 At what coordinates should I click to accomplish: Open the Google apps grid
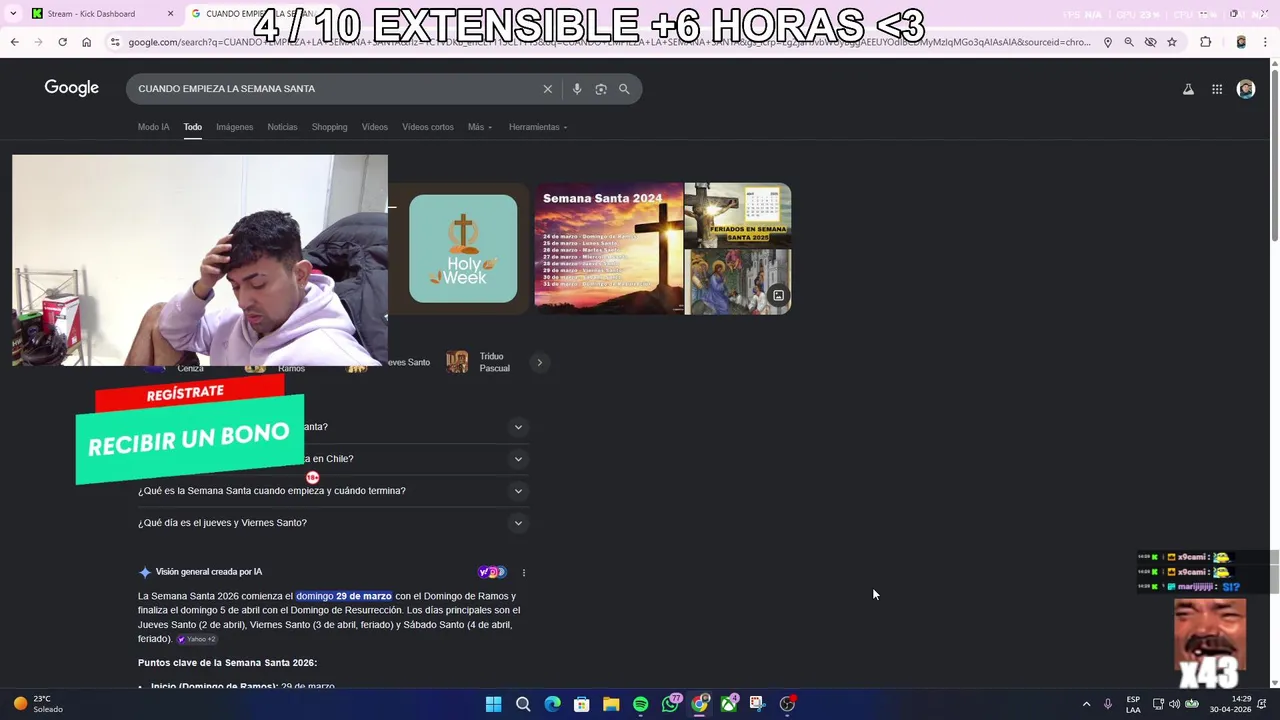1217,89
